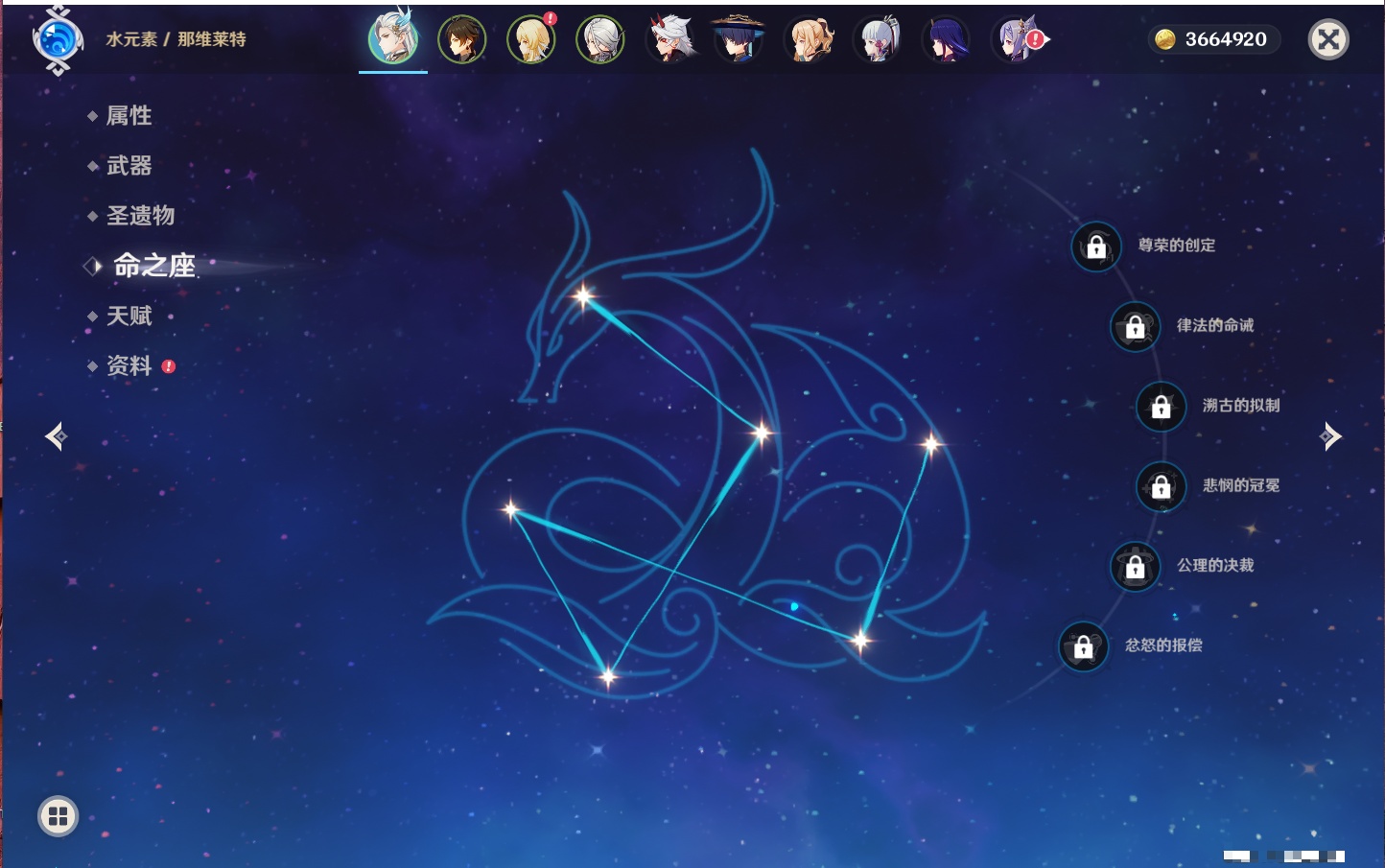This screenshot has height=868, width=1385.
Task: Open the 武器 weapon menu
Action: click(129, 166)
